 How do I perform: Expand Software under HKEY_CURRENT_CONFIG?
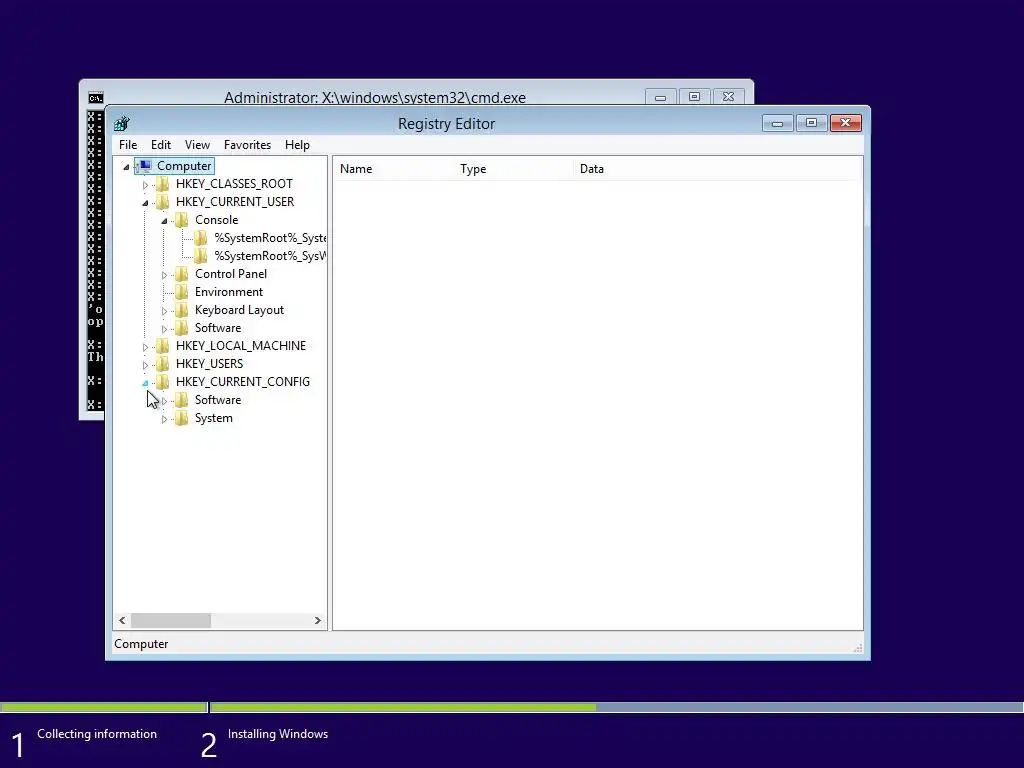(165, 401)
